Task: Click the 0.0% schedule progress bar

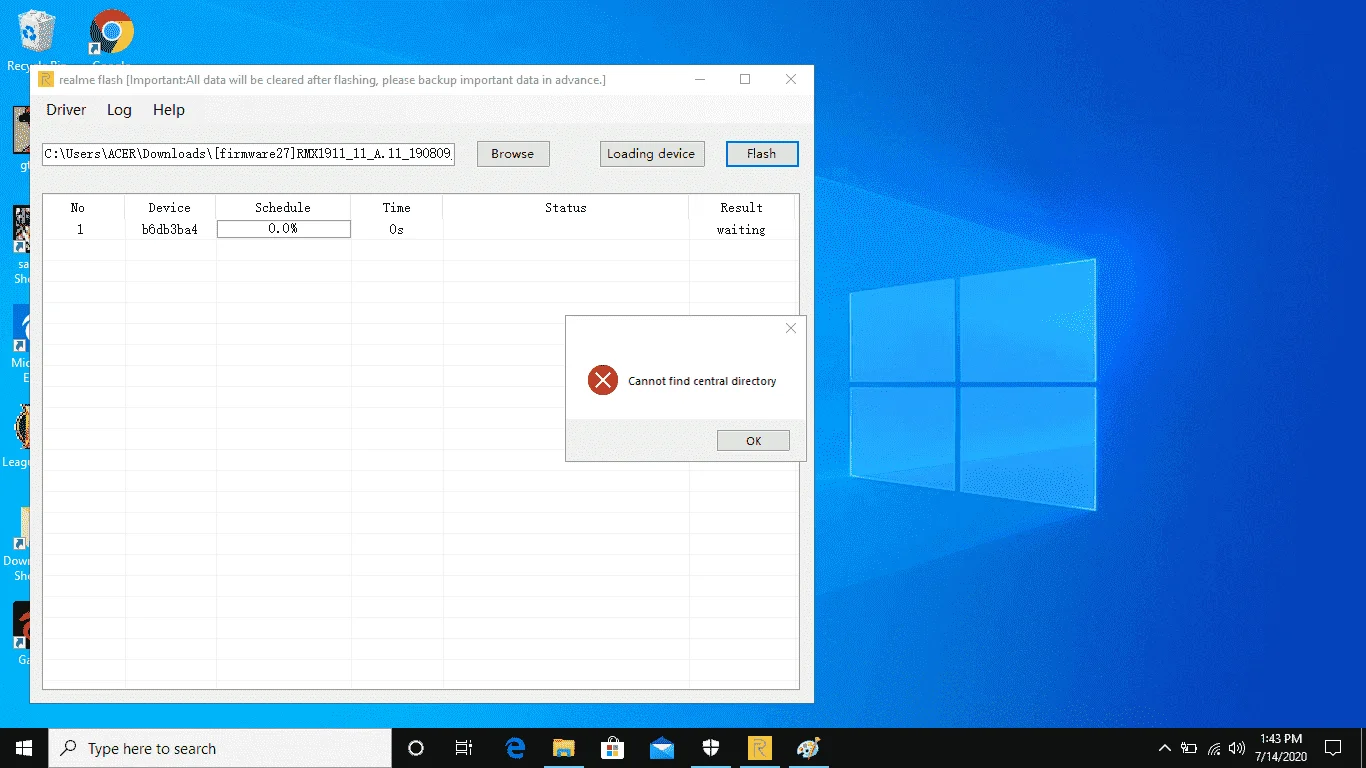Action: (284, 229)
